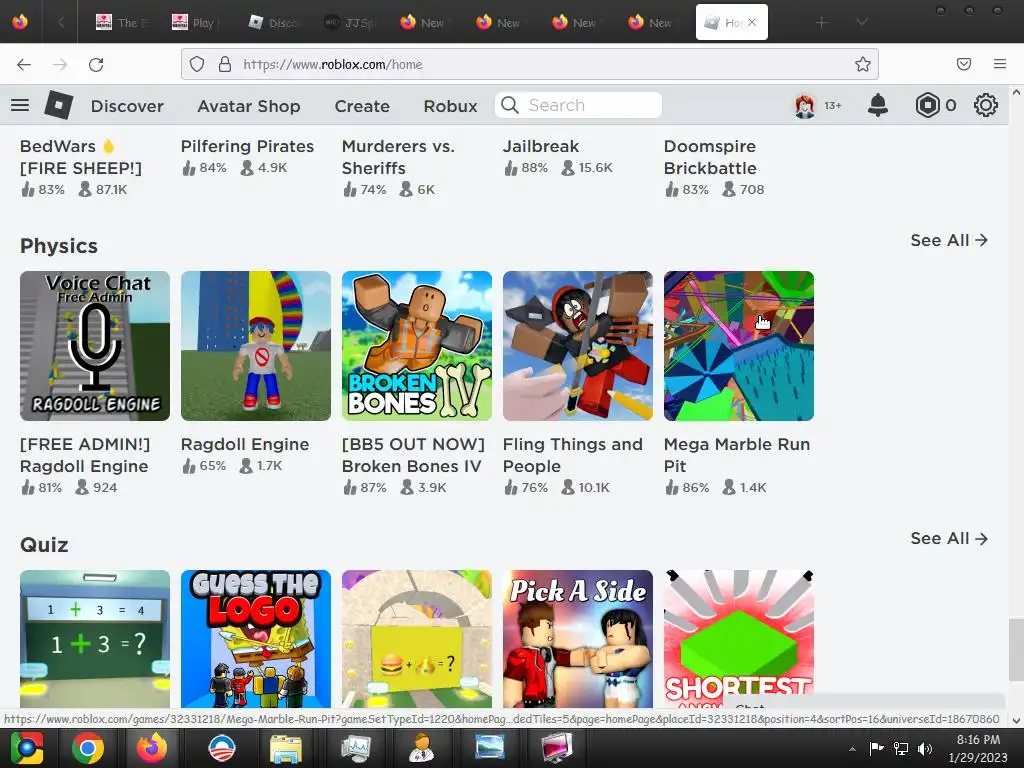Open Avatar Shop in navigation
This screenshot has width=1024, height=768.
pyautogui.click(x=249, y=106)
